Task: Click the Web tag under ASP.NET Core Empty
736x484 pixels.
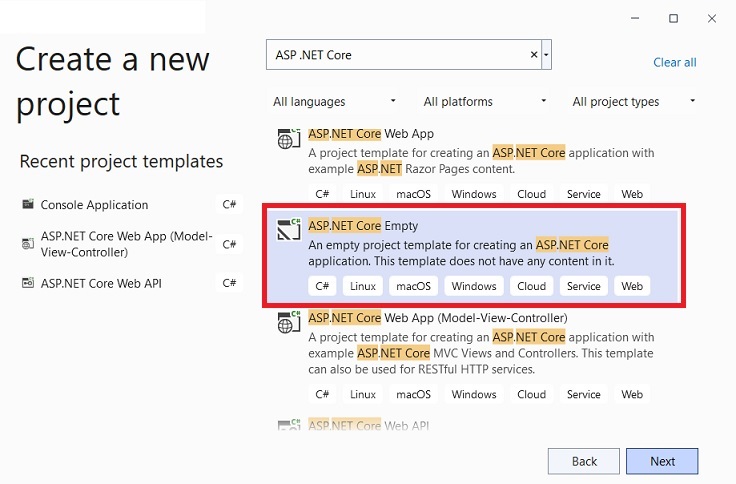Action: [x=632, y=286]
